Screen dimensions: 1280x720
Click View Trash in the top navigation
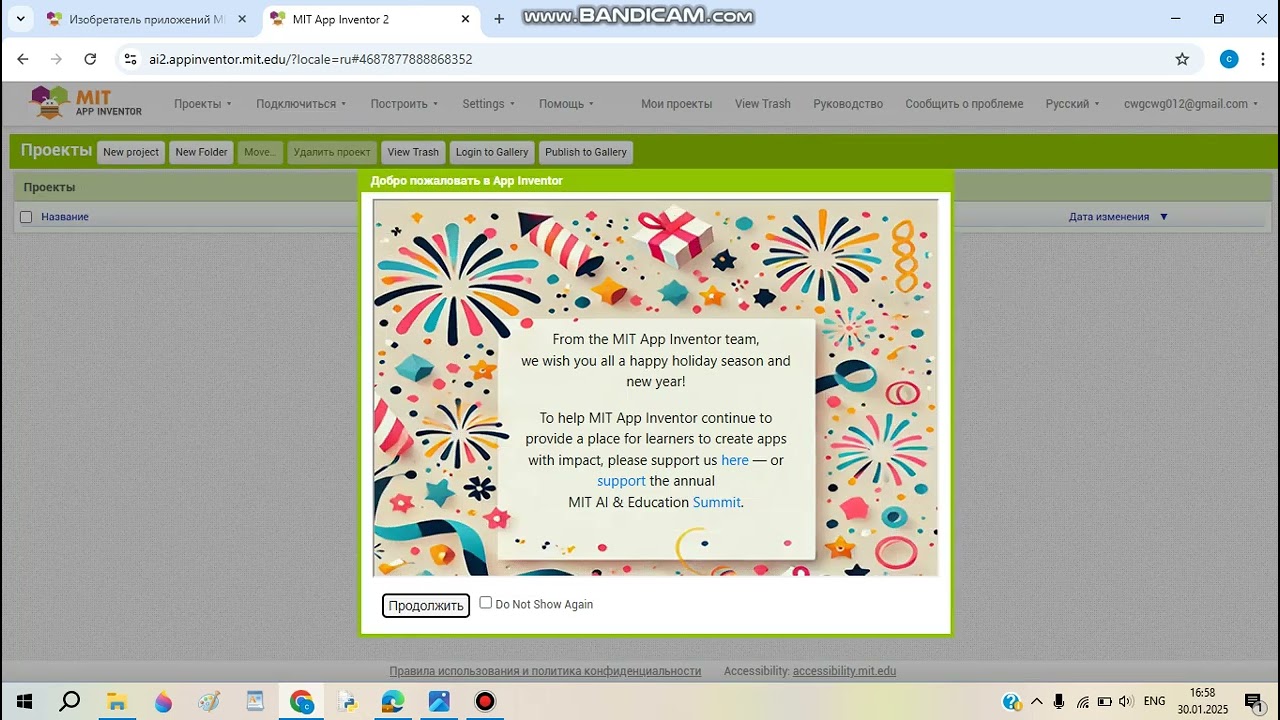(763, 104)
